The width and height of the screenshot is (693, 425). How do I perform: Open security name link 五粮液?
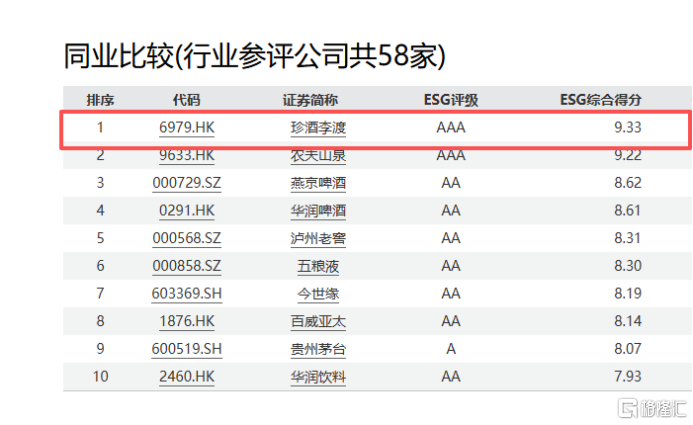(318, 266)
